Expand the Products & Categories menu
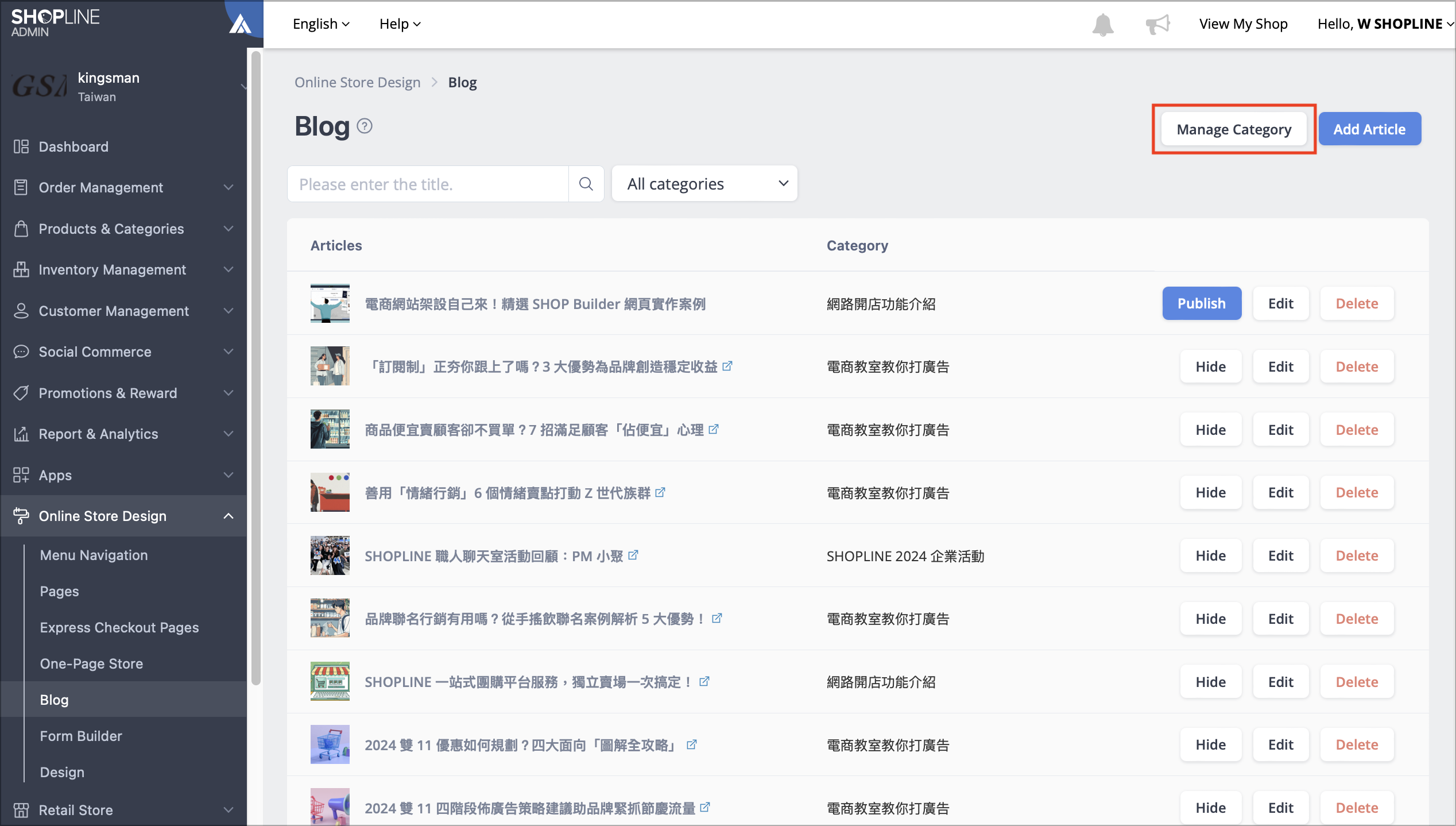This screenshot has width=1456, height=826. click(229, 229)
